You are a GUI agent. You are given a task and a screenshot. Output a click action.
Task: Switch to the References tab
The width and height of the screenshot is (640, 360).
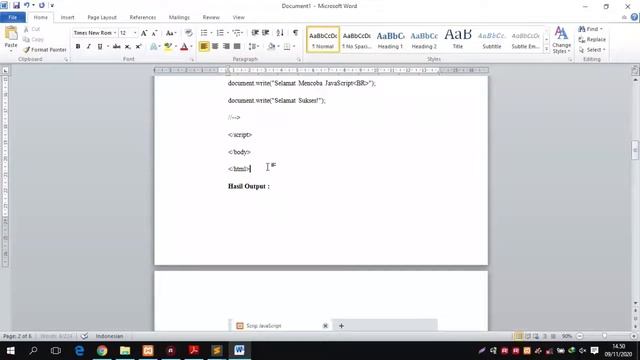point(143,18)
